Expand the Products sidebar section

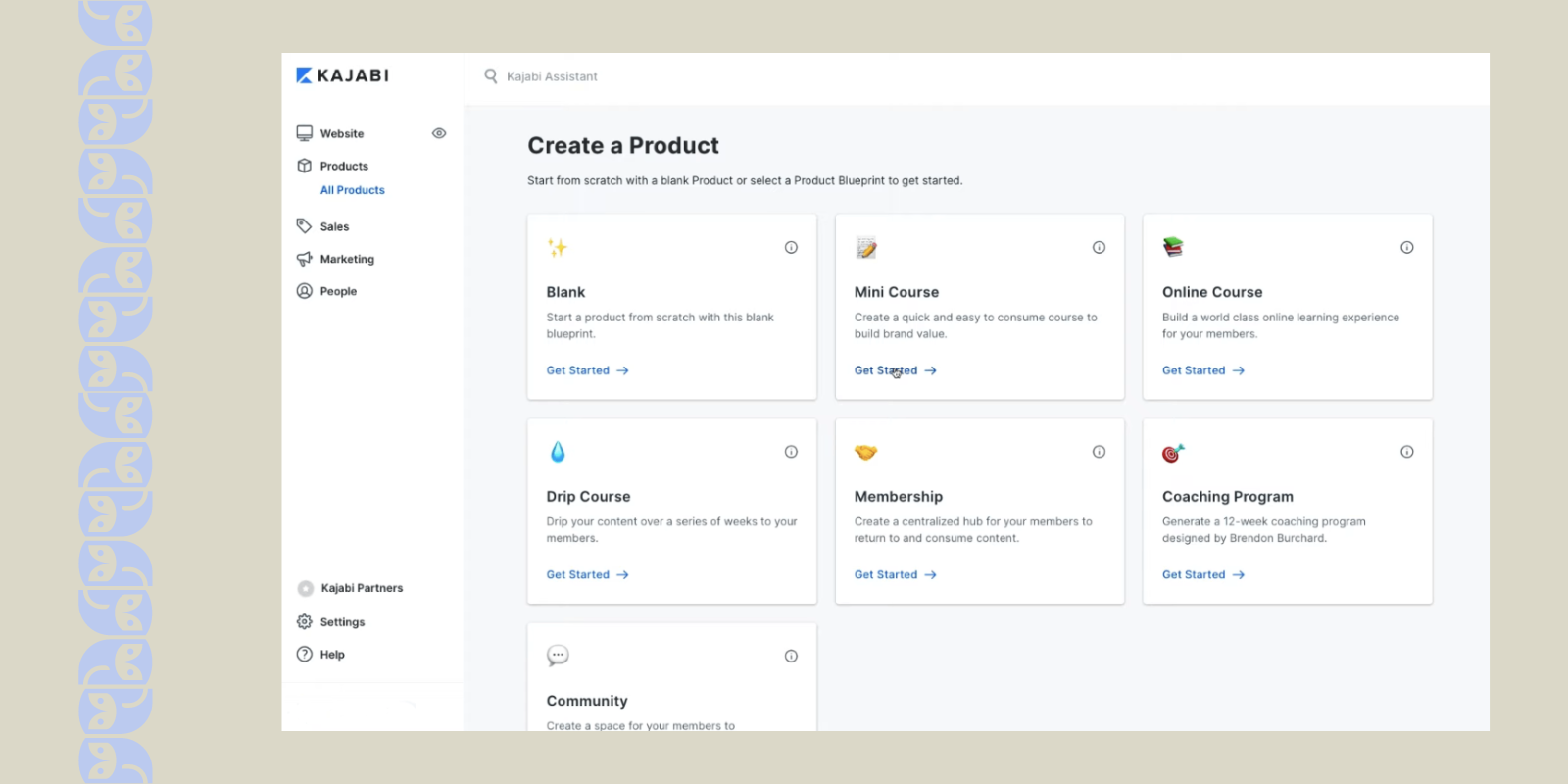(332, 166)
